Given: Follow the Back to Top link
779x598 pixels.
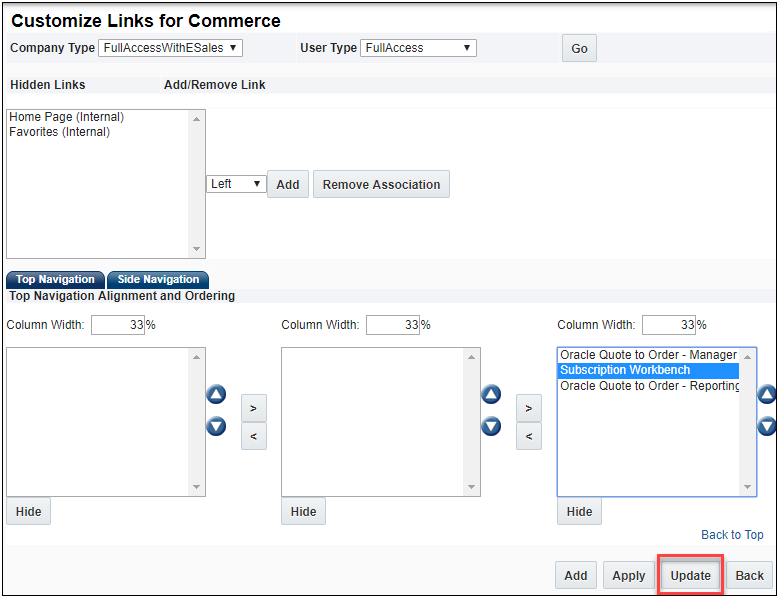Looking at the screenshot, I should pyautogui.click(x=732, y=535).
